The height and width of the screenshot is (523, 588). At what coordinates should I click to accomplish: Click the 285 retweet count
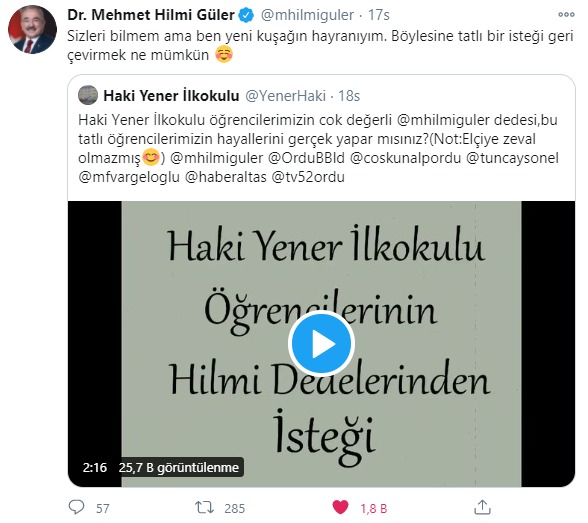click(x=234, y=508)
